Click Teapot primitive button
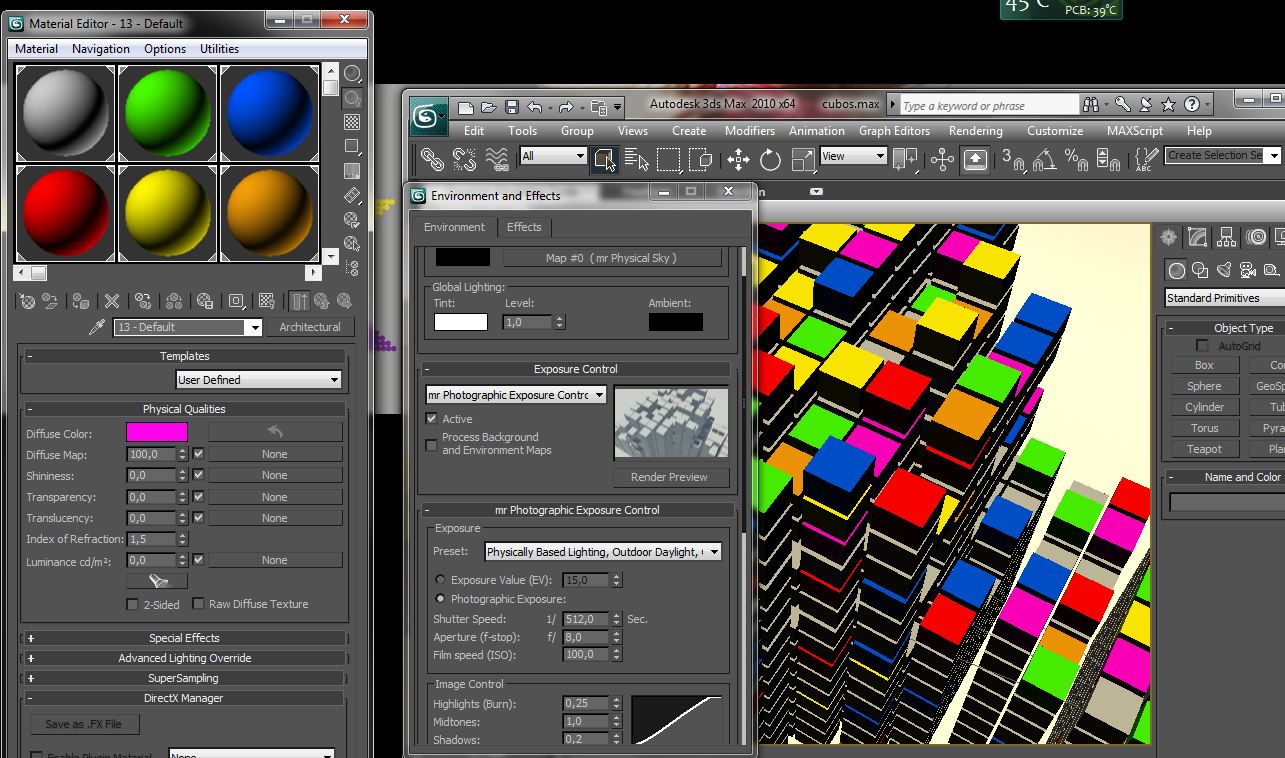1285x758 pixels. [x=1204, y=449]
